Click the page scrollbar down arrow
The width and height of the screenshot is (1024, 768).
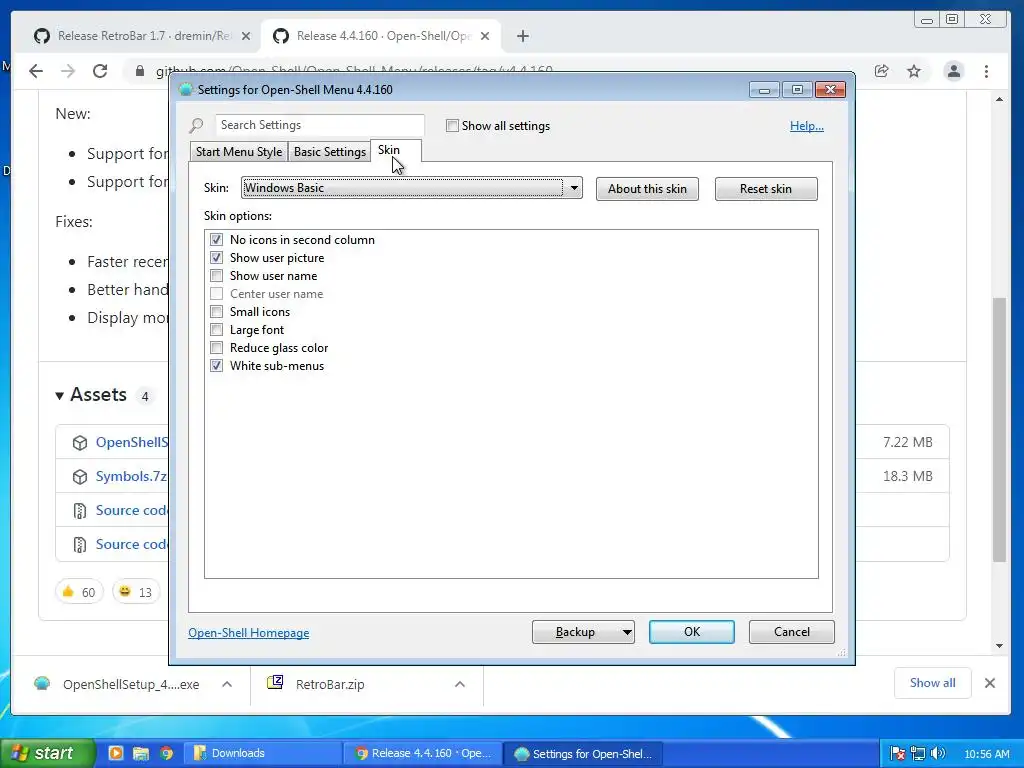[x=999, y=646]
